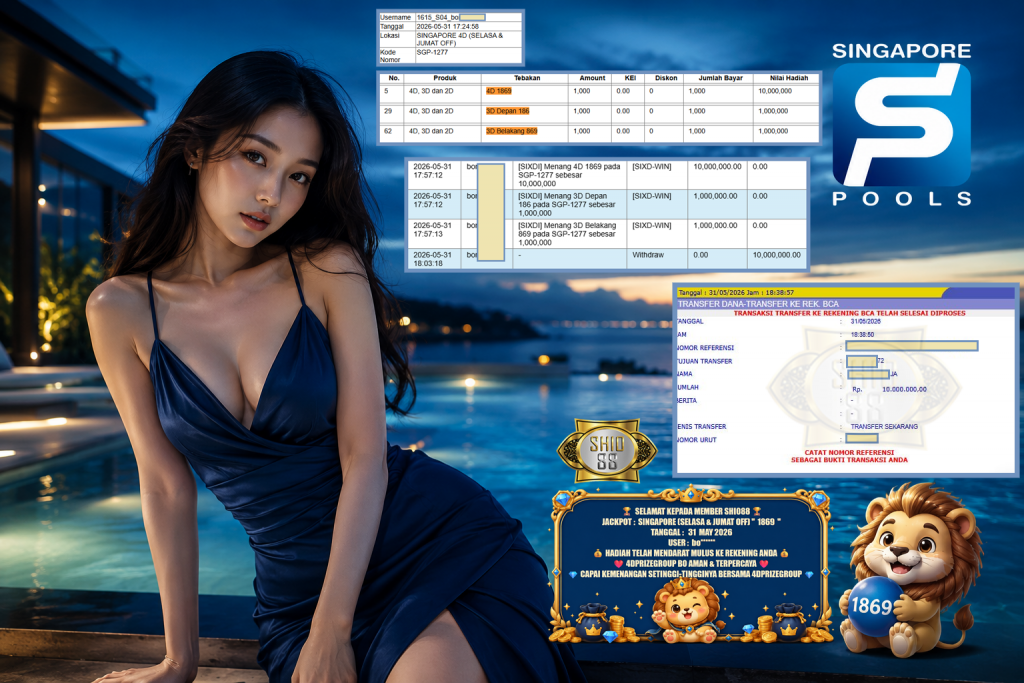1024x683 pixels.
Task: Click the 'TRANSFER SEKARANG' transfer type
Action: [x=884, y=426]
